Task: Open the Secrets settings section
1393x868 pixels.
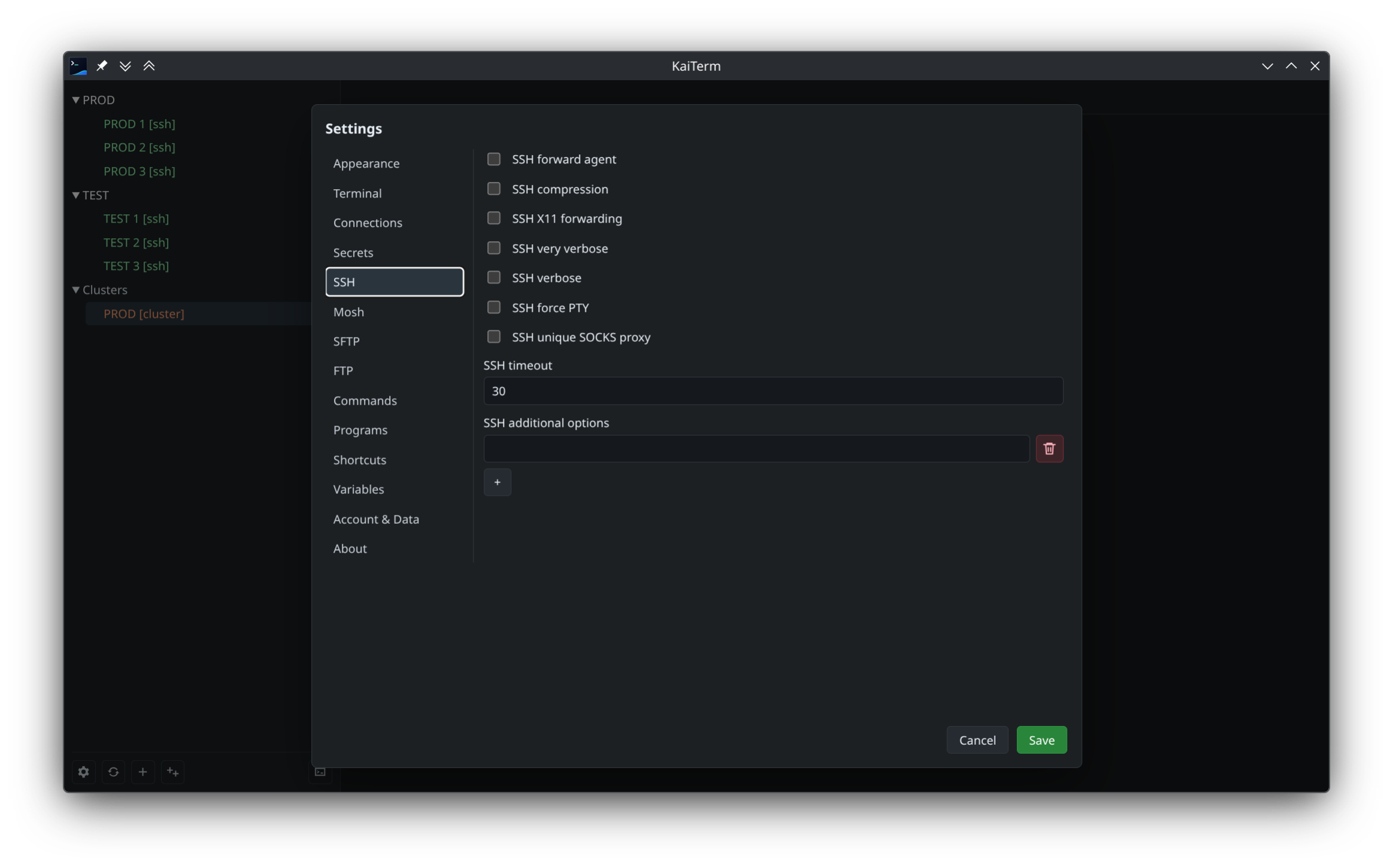Action: click(x=394, y=252)
